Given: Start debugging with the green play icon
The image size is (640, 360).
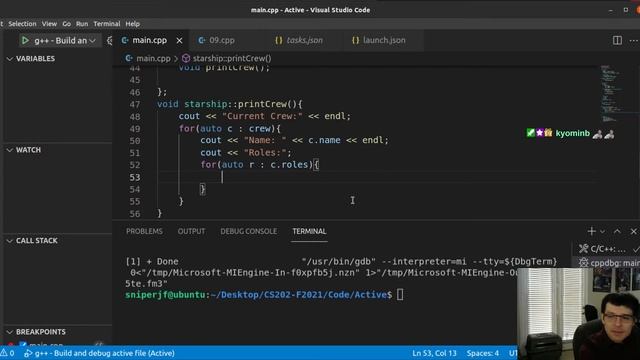Looking at the screenshot, I should tap(25, 40).
